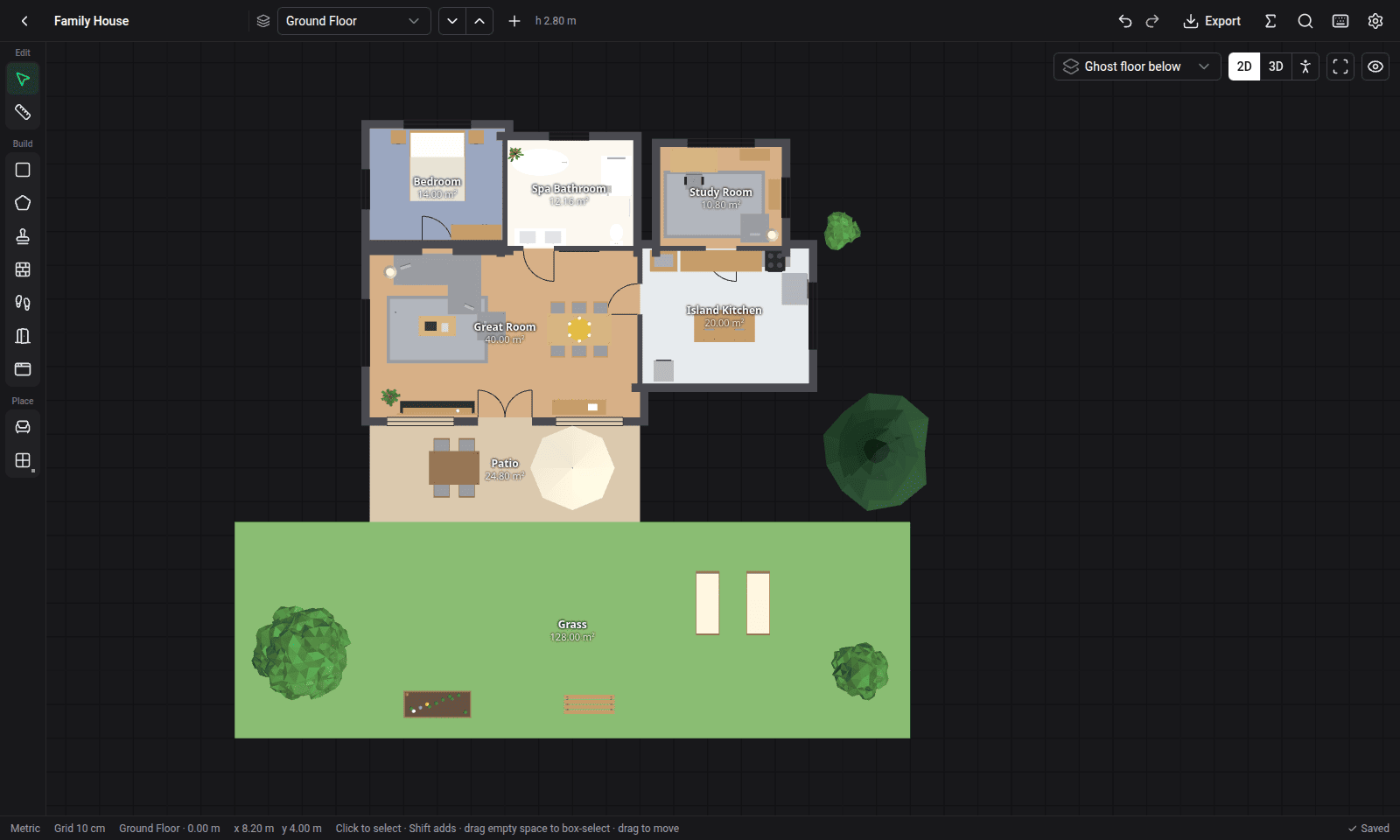Click the Export button
The image size is (1400, 840).
(x=1212, y=21)
